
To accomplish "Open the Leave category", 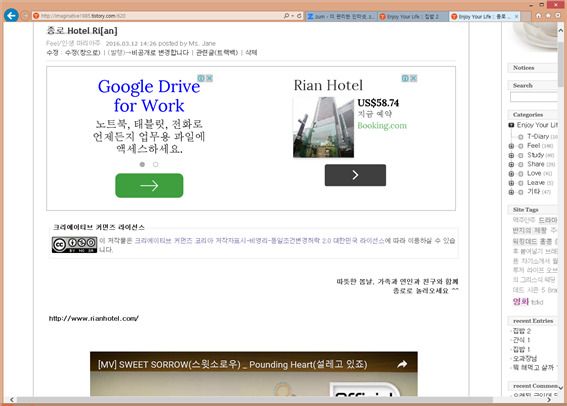I will 536,183.
